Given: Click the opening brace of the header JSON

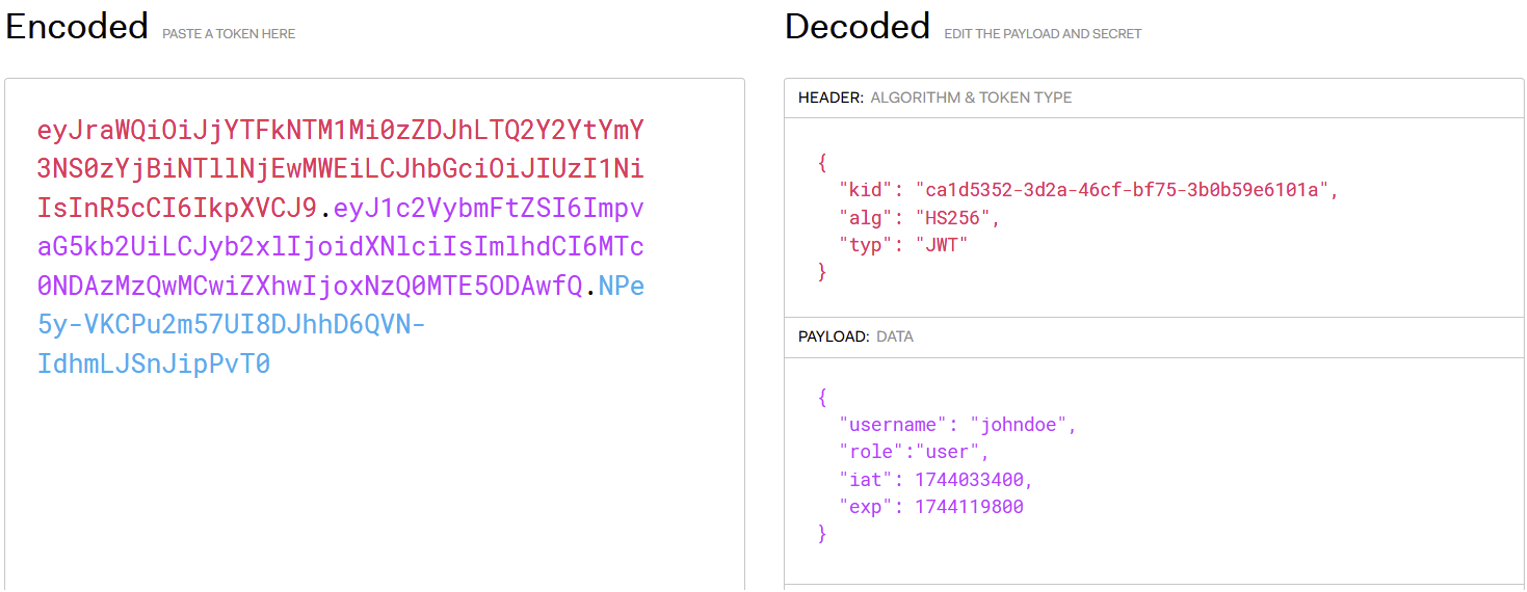Looking at the screenshot, I should (x=822, y=162).
